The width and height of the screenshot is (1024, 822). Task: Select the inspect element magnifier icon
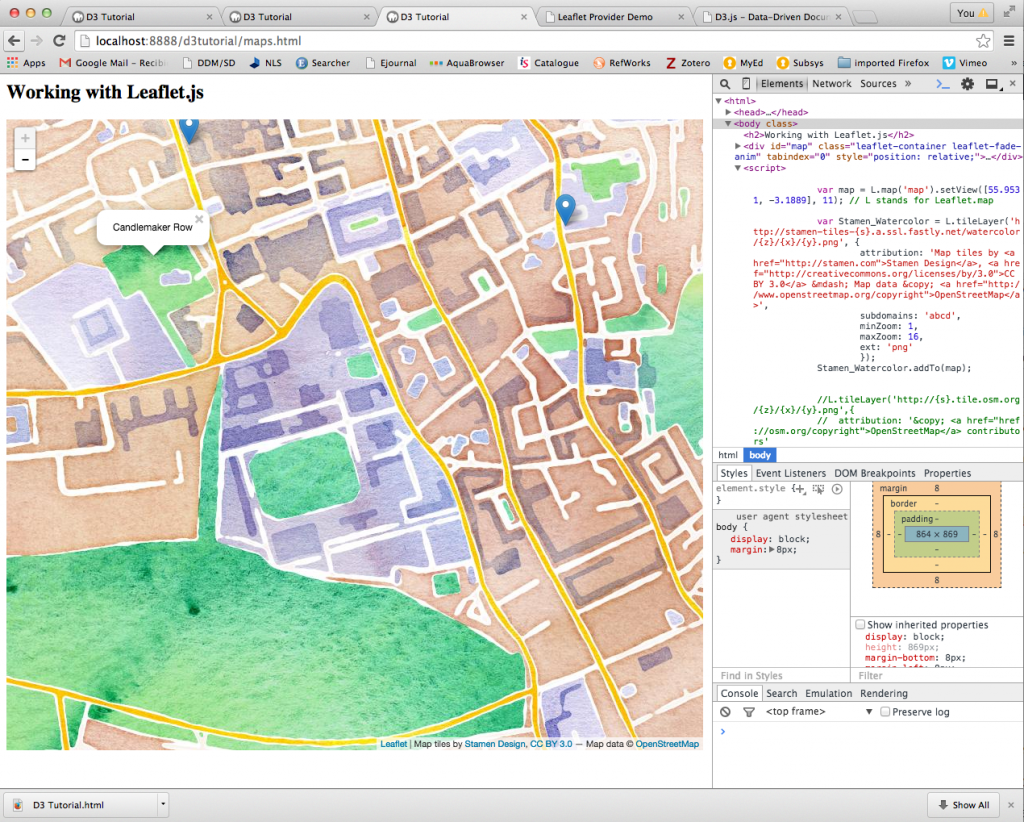(x=725, y=84)
